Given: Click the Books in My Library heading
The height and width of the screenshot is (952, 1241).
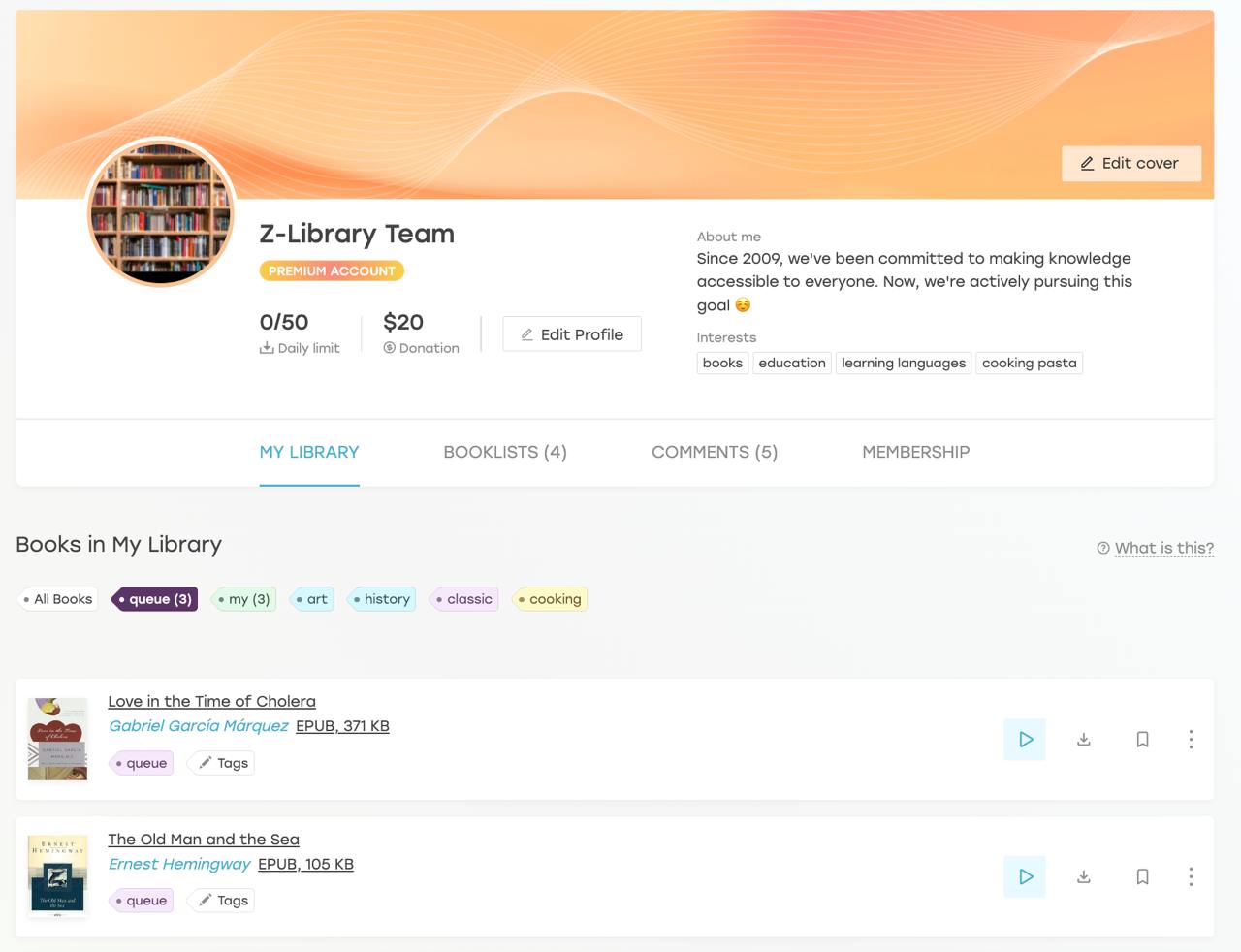Looking at the screenshot, I should (x=118, y=544).
